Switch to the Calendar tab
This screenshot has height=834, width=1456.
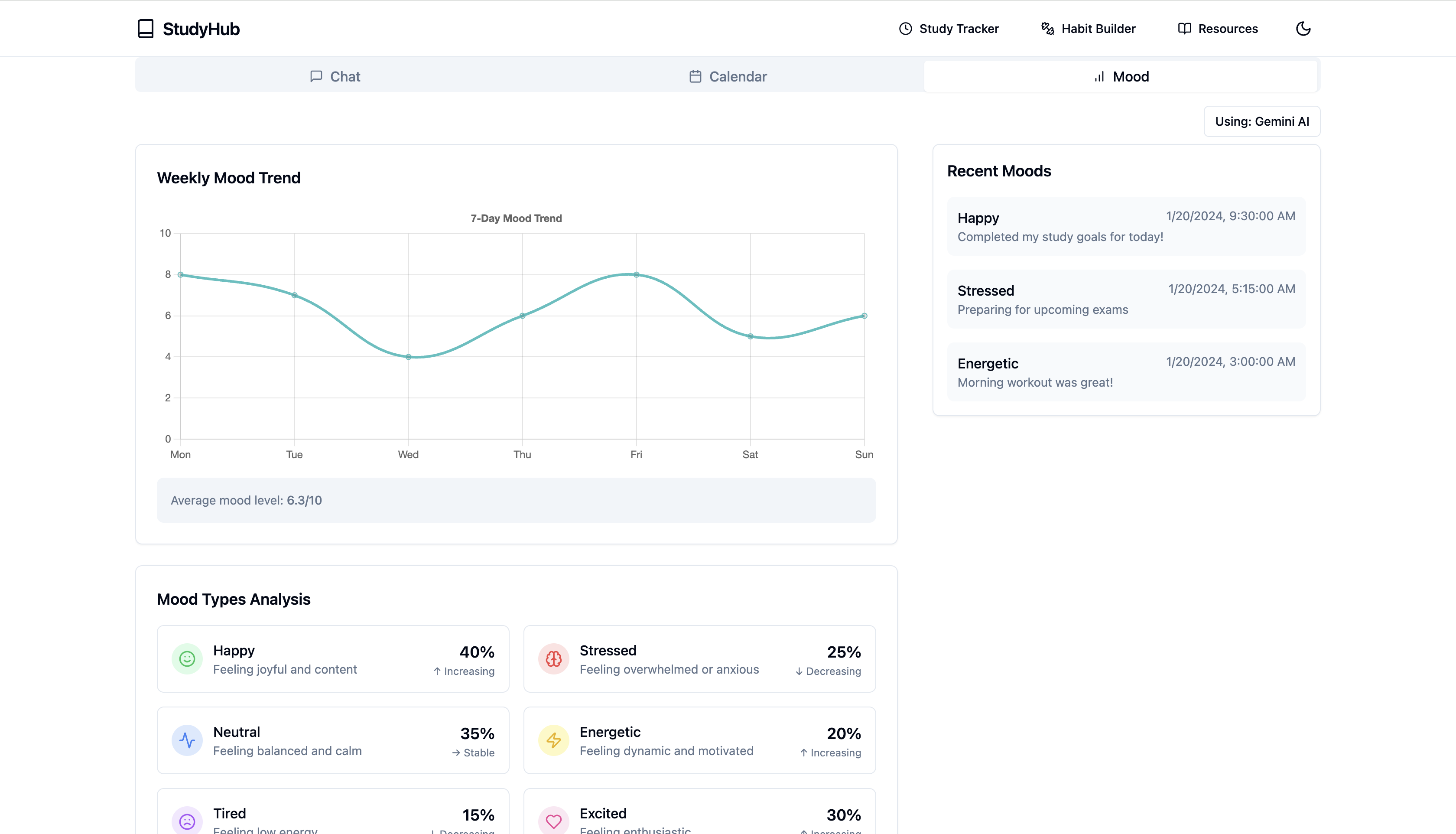(728, 76)
